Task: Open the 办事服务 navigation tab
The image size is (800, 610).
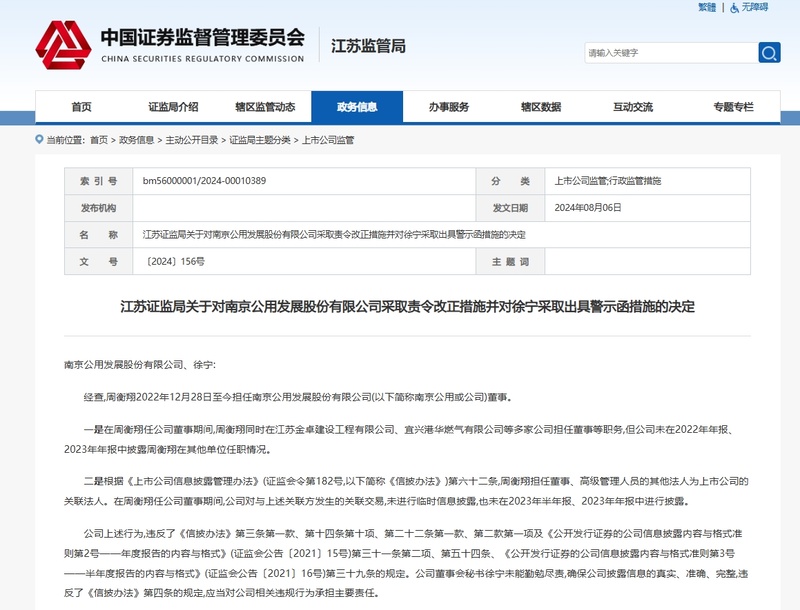Action: click(448, 107)
